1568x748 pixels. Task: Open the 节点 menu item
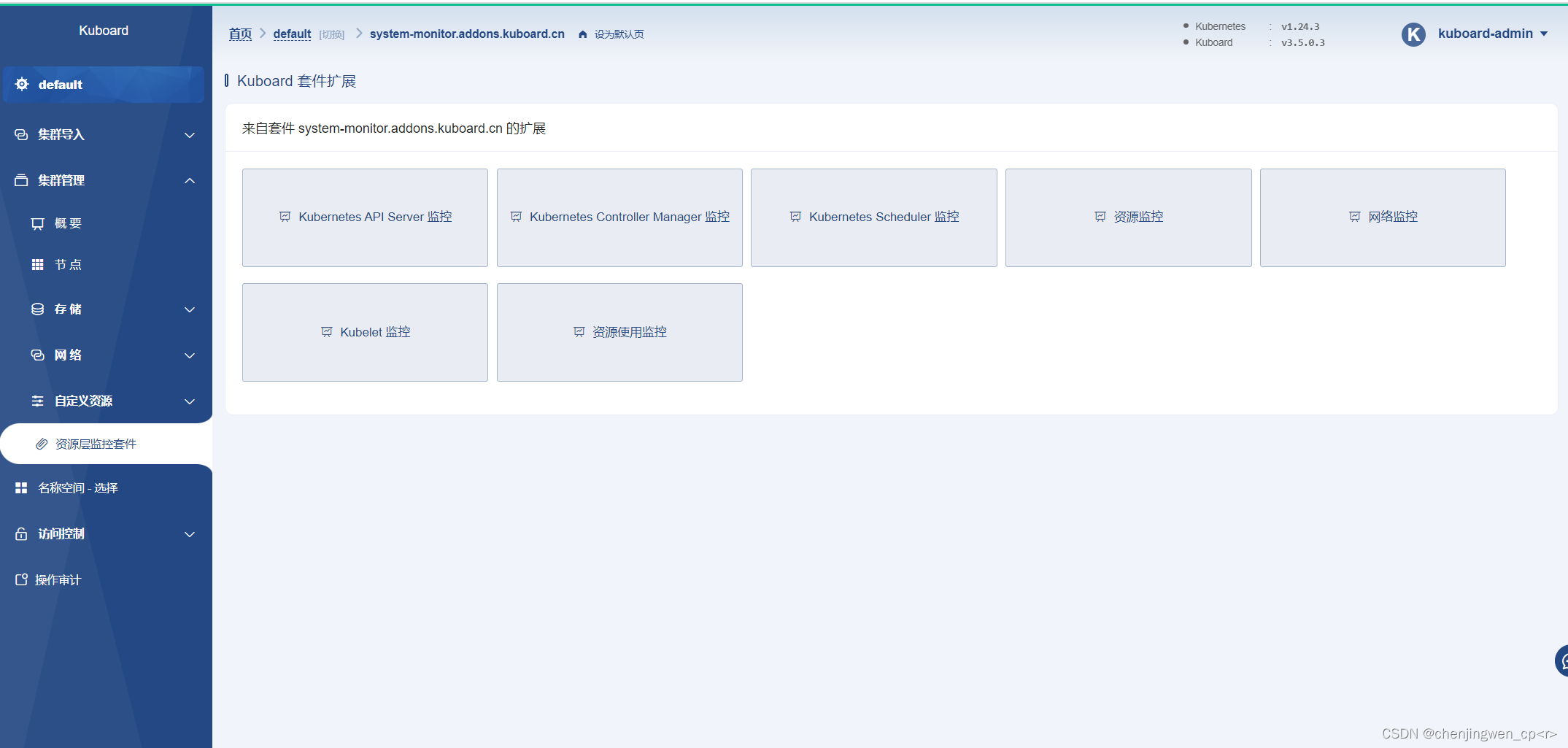[x=106, y=264]
